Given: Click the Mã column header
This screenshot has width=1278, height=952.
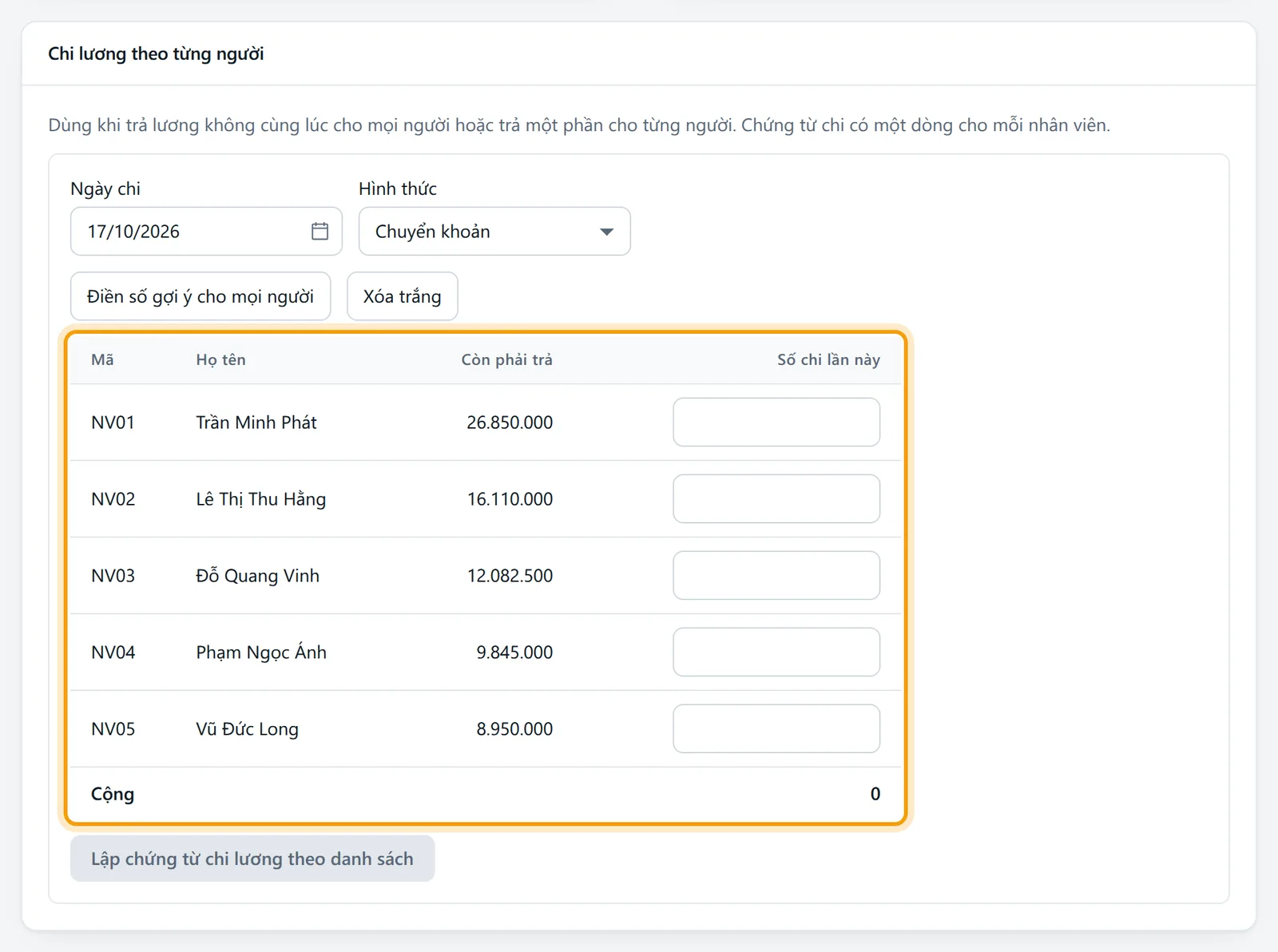Looking at the screenshot, I should tap(102, 359).
